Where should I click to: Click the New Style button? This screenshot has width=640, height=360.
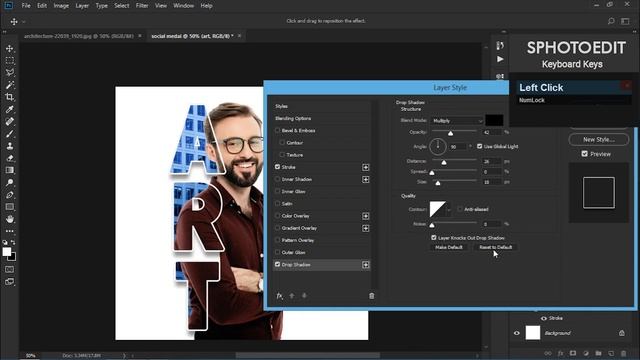(598, 140)
